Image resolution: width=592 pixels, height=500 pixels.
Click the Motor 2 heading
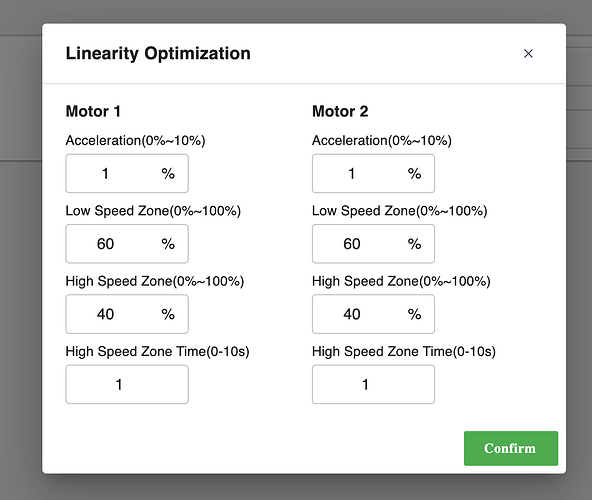click(340, 111)
